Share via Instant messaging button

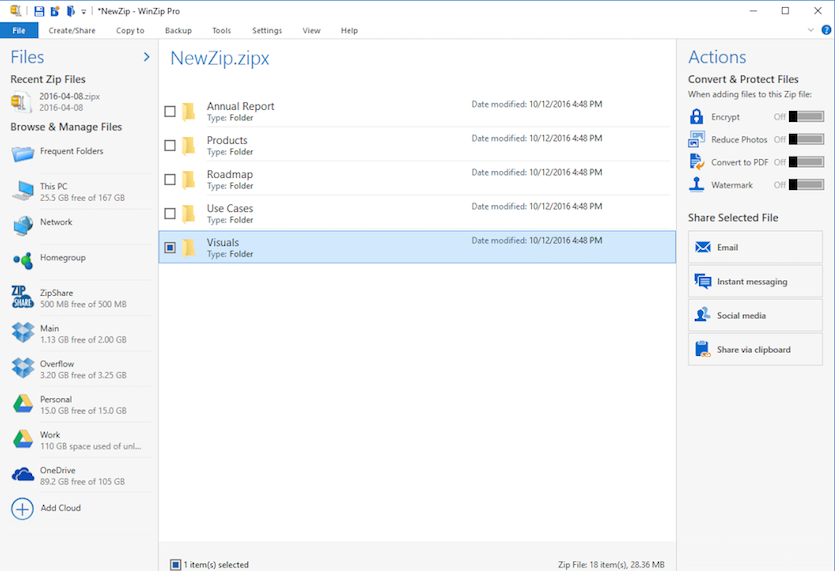tap(755, 281)
